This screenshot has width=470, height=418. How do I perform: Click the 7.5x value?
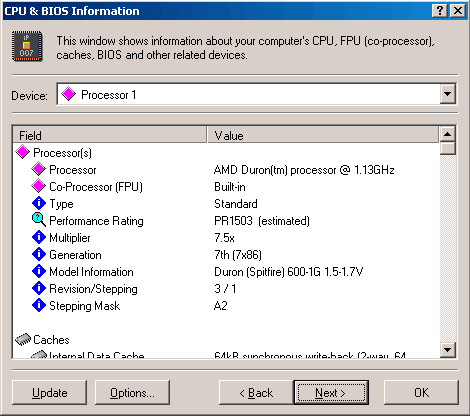[x=224, y=238]
